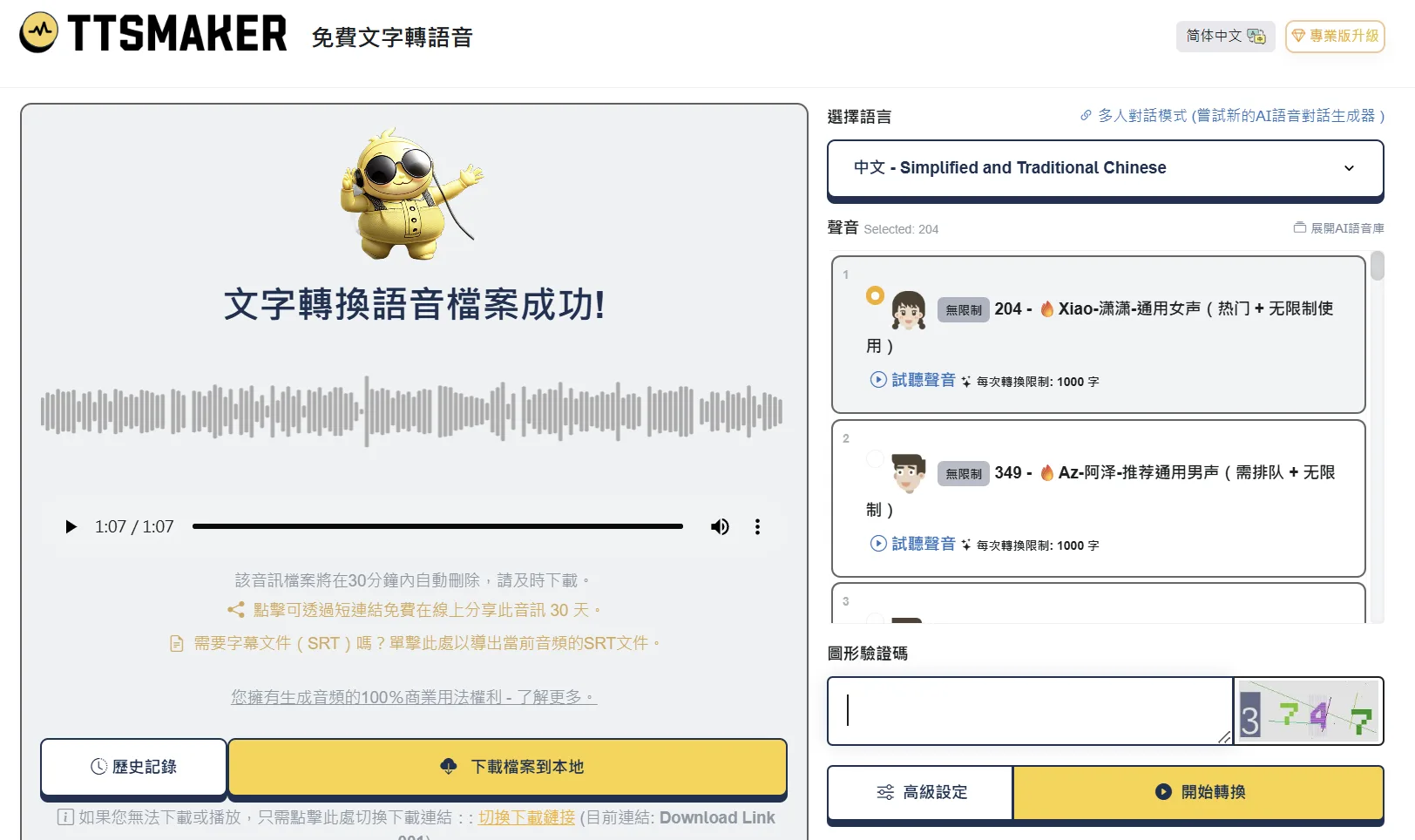Click the audio player progress bar

tap(437, 526)
